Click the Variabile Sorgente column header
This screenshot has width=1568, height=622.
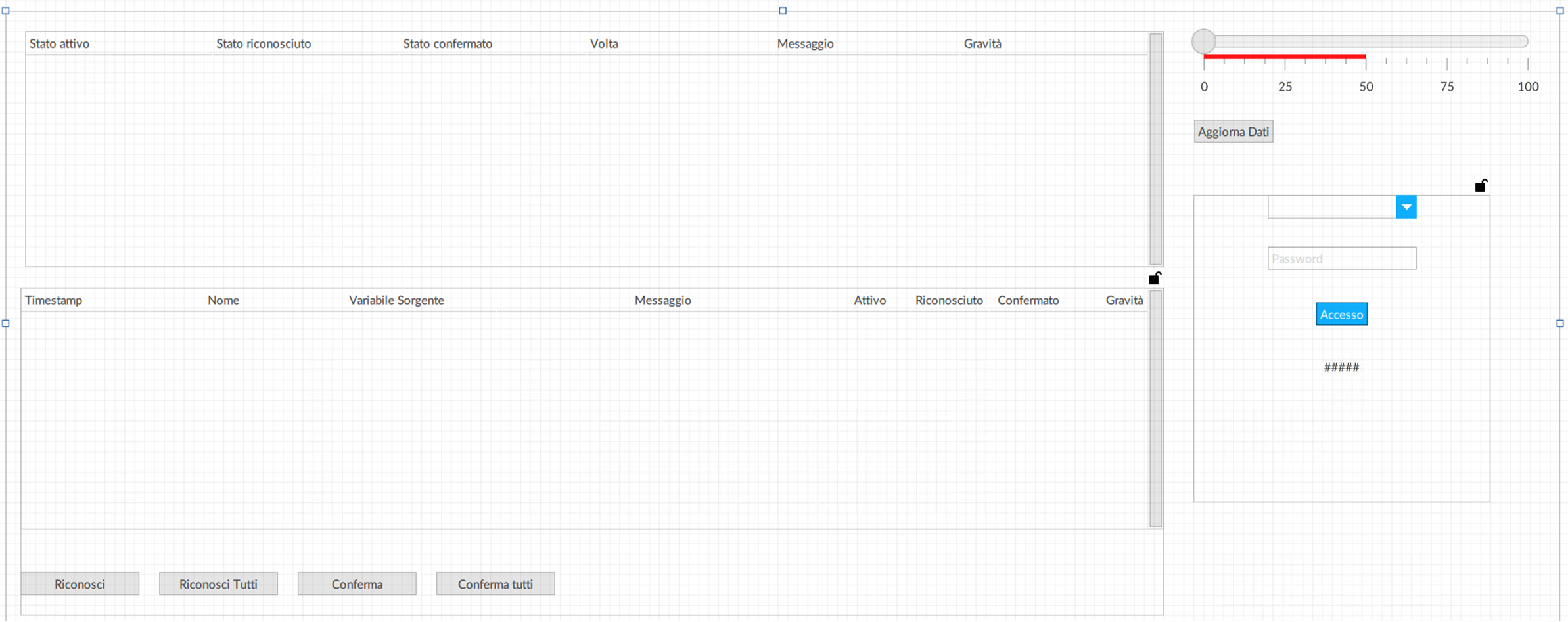point(396,300)
